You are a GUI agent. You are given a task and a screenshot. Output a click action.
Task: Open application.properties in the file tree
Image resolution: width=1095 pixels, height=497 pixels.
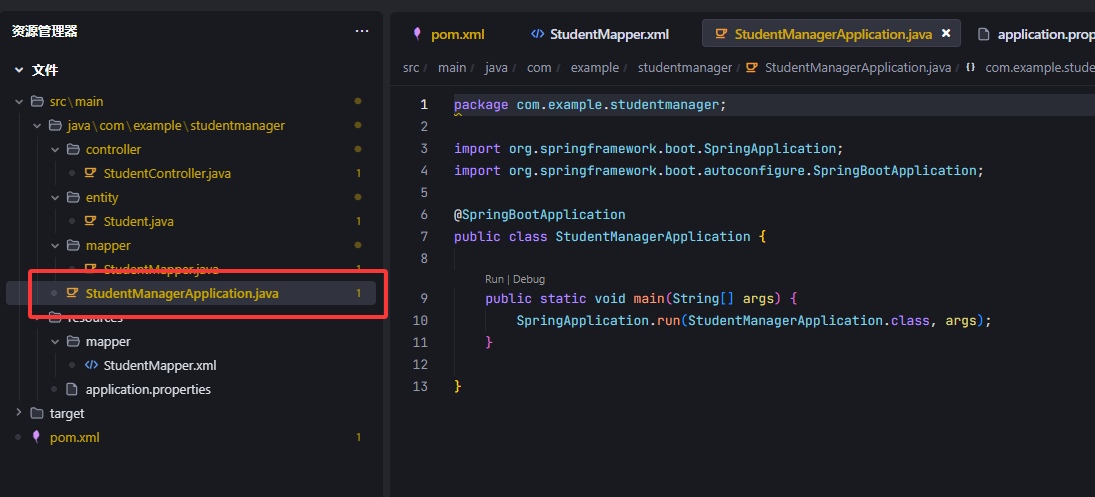pyautogui.click(x=148, y=389)
